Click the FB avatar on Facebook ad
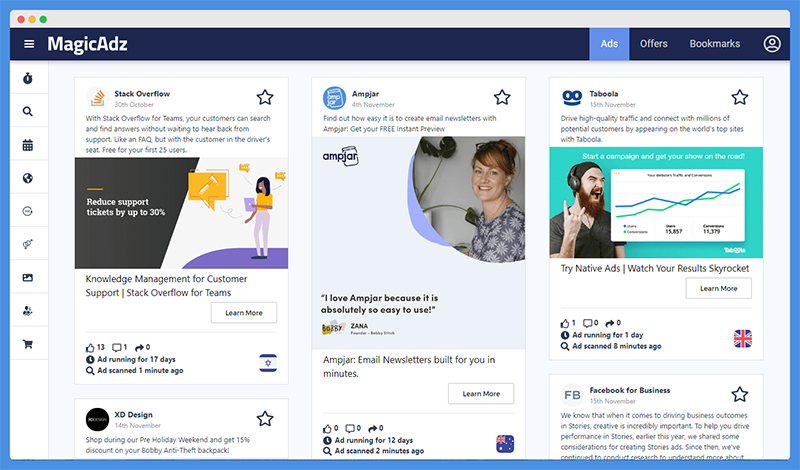The width and height of the screenshot is (800, 470). click(x=572, y=395)
